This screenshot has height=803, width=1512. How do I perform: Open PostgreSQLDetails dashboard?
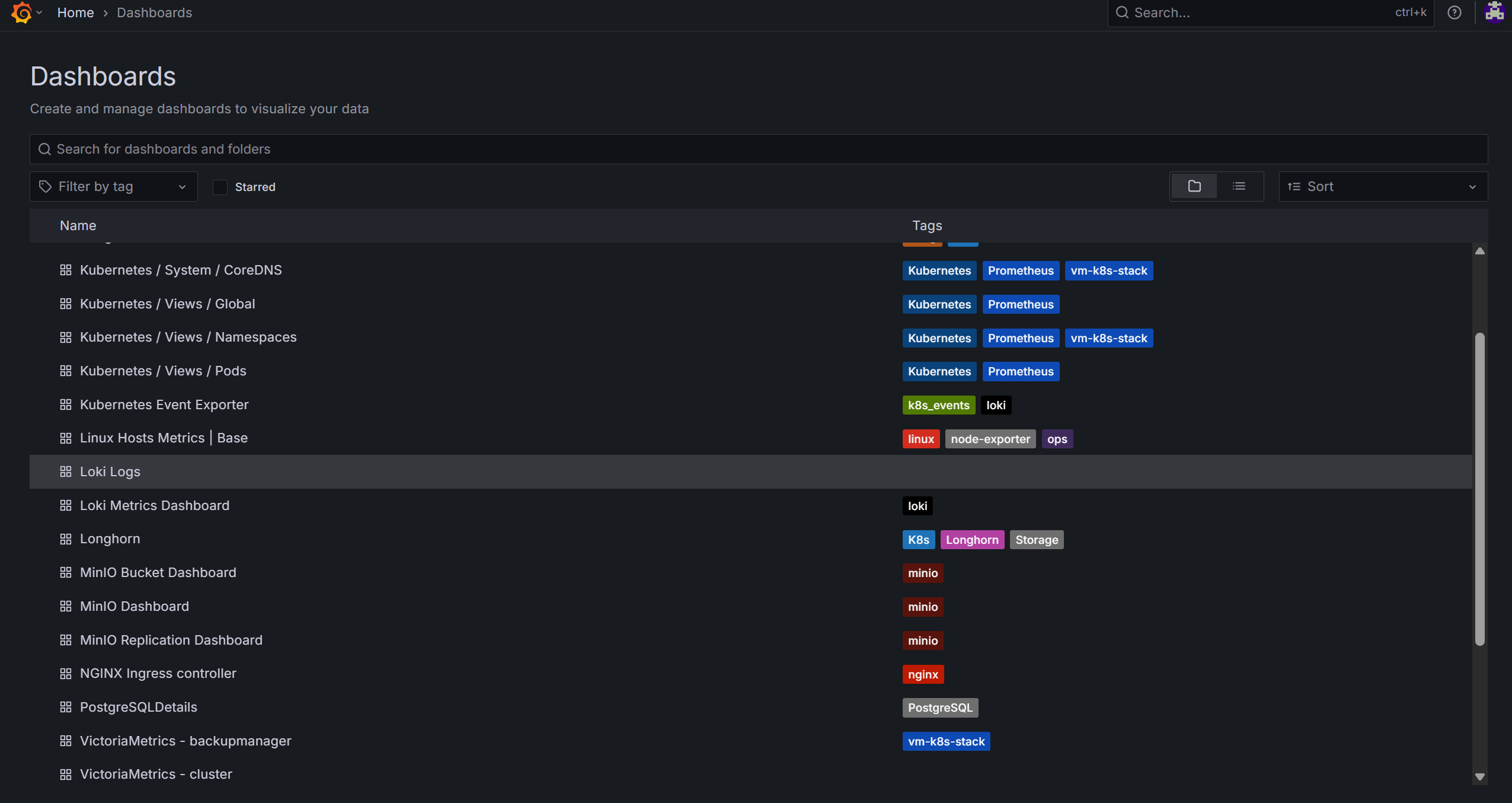(139, 707)
